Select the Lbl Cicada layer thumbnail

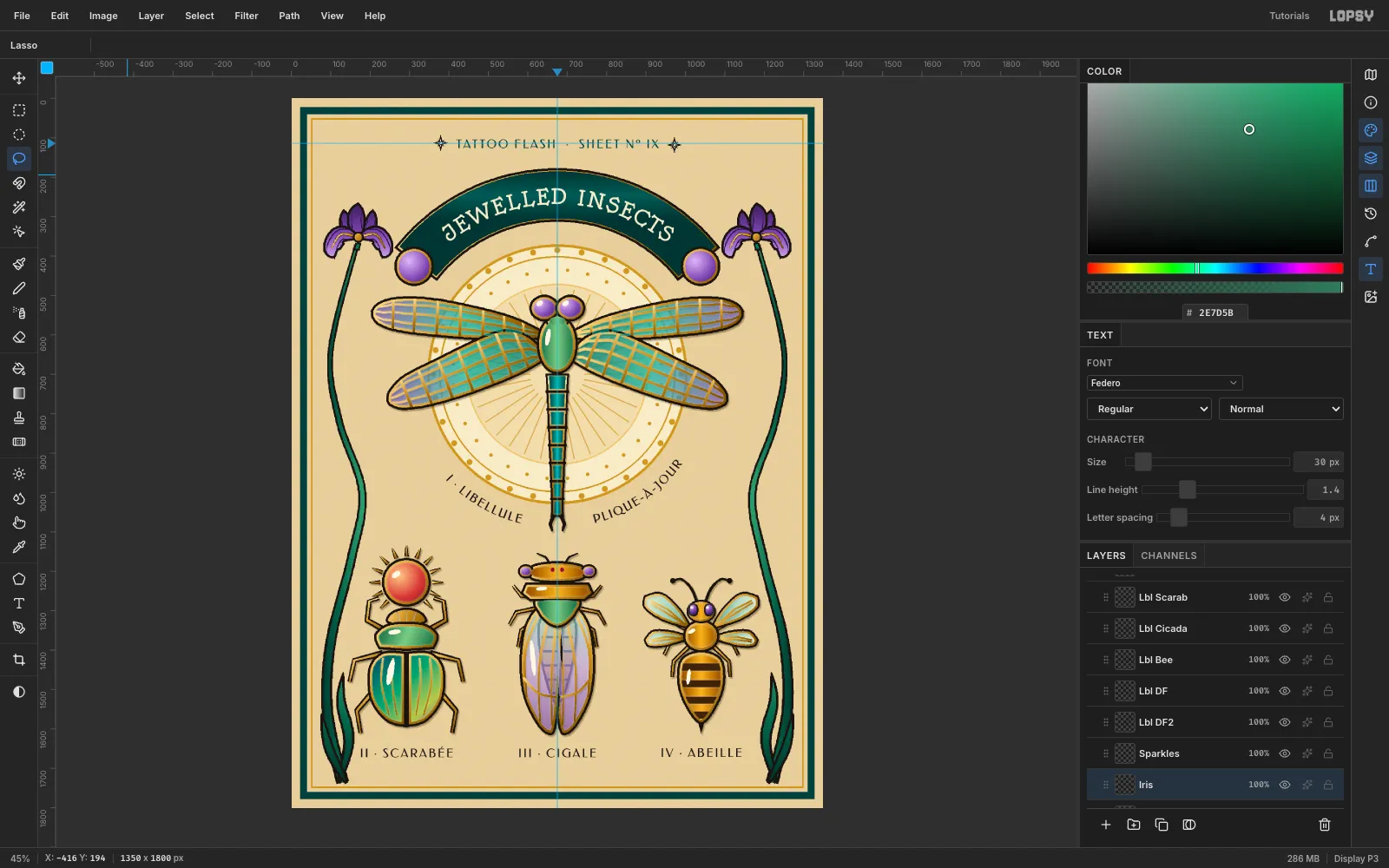pos(1125,628)
